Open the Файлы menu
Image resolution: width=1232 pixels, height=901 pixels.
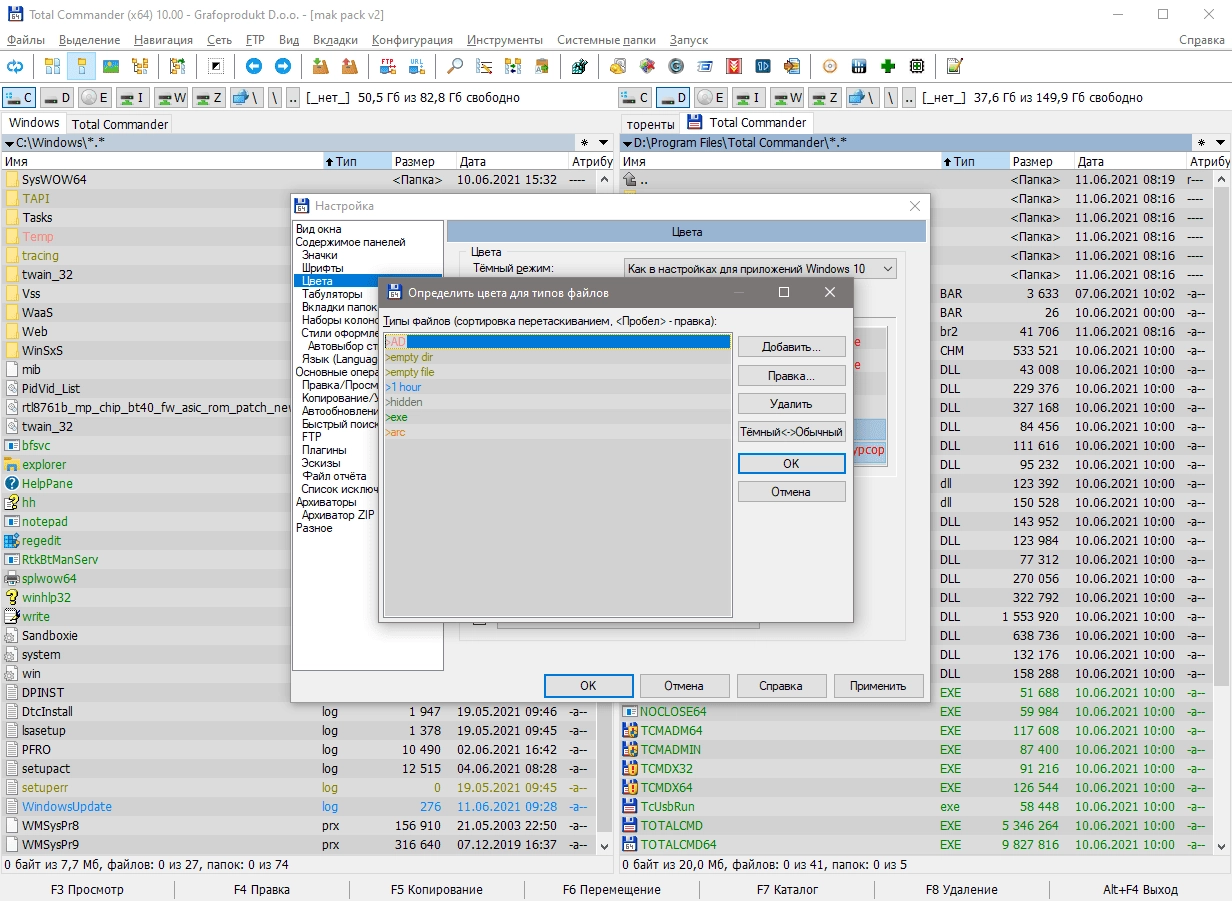pyautogui.click(x=26, y=40)
